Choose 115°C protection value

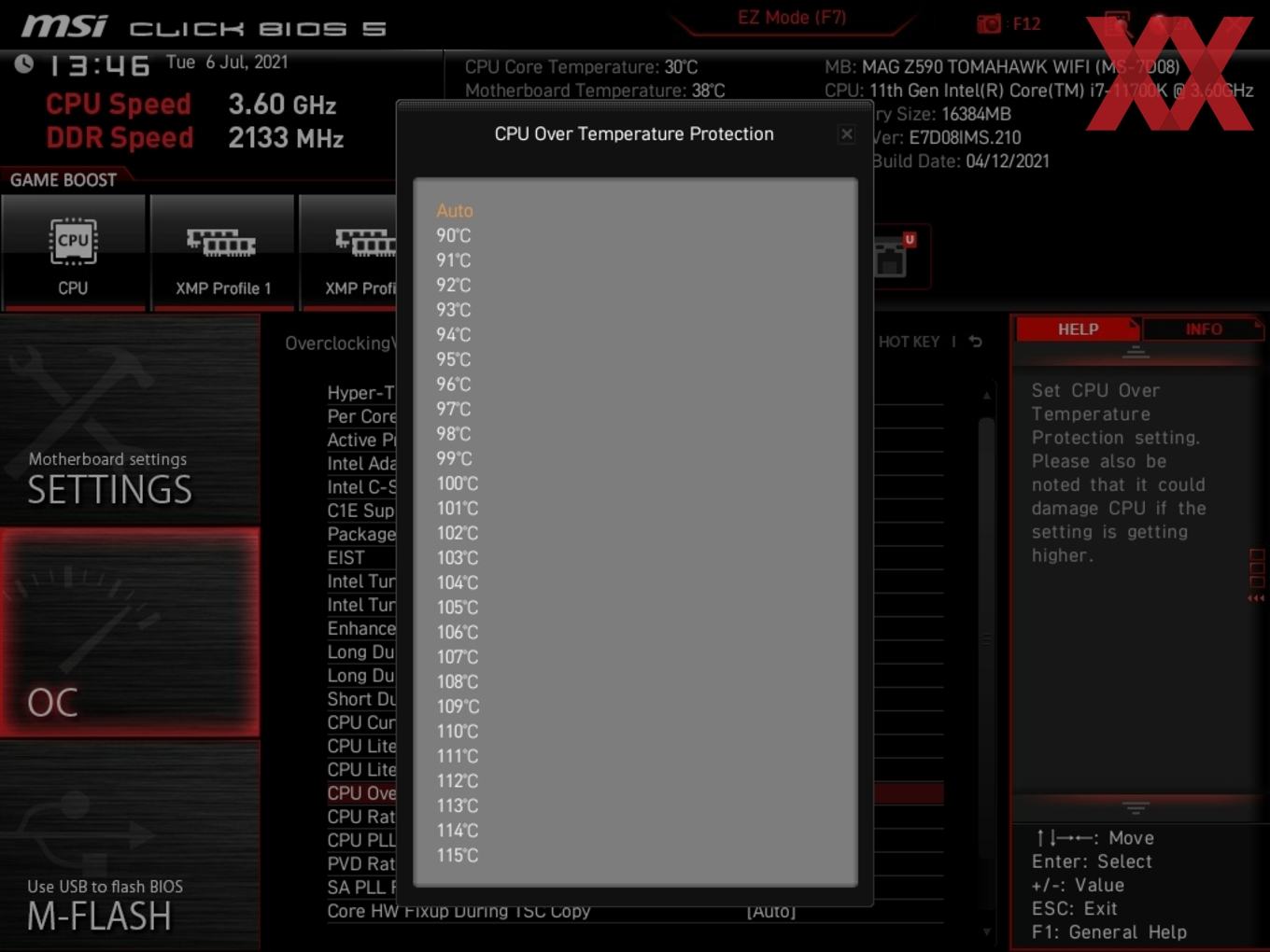458,855
